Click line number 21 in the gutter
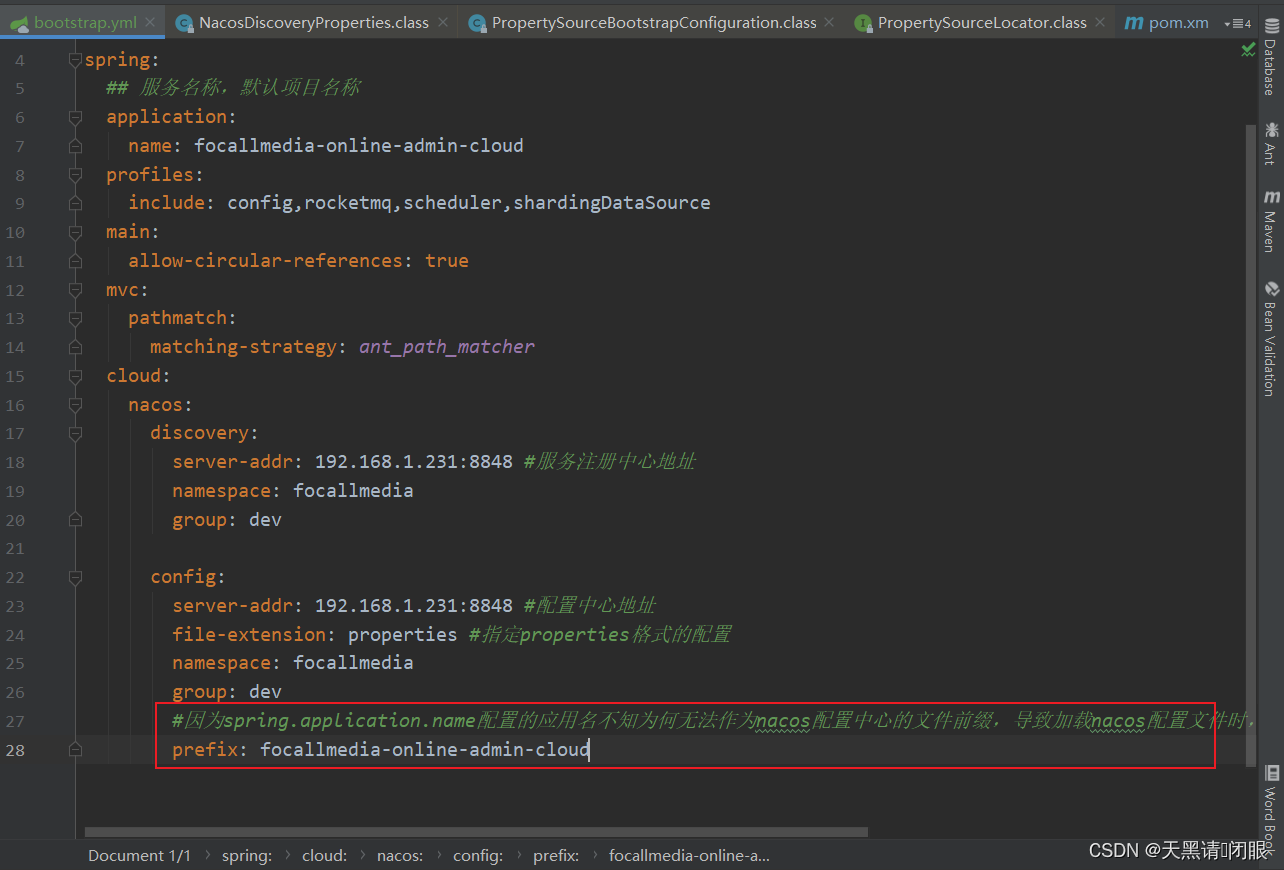This screenshot has height=870, width=1284. [x=14, y=549]
